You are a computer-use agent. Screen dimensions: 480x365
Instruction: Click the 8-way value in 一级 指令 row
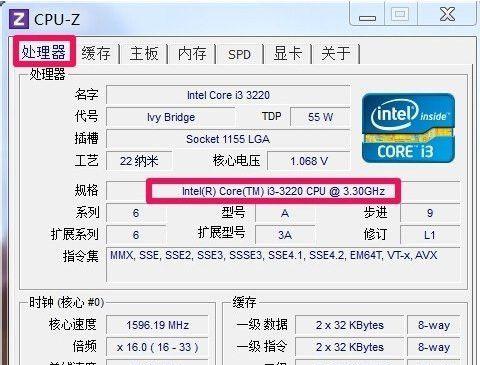(x=434, y=347)
